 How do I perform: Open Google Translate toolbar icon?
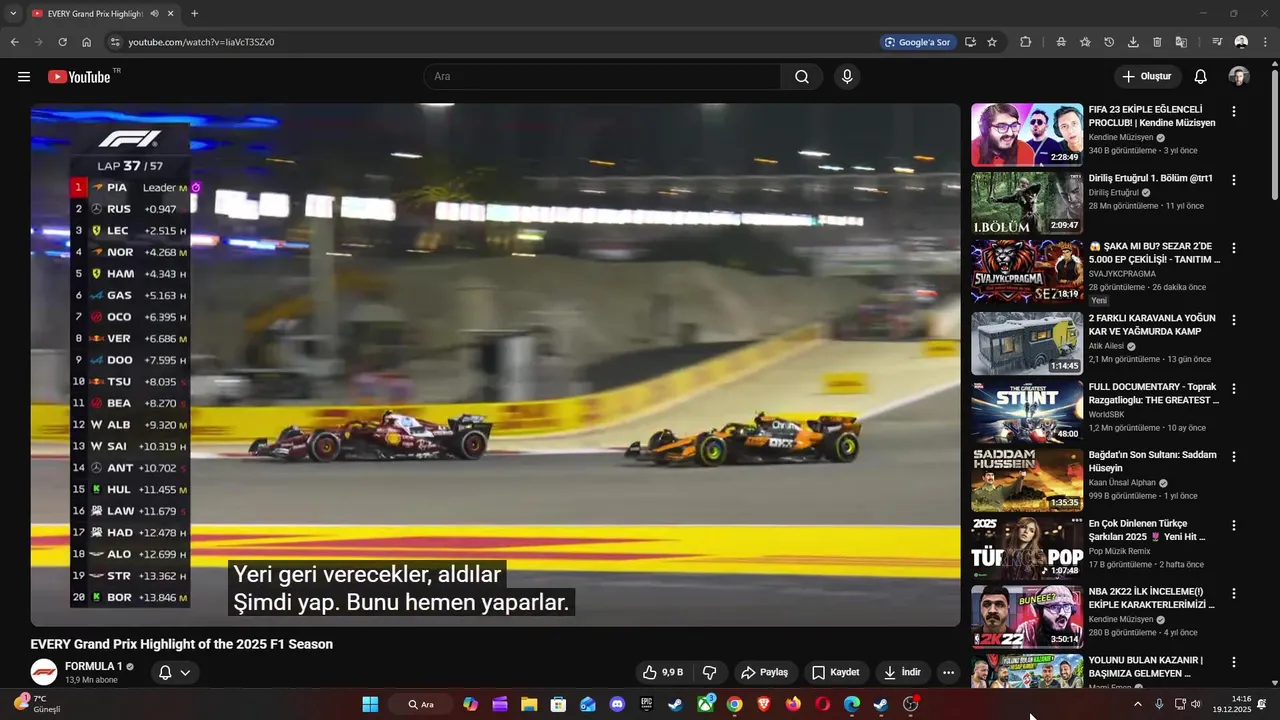click(1181, 42)
